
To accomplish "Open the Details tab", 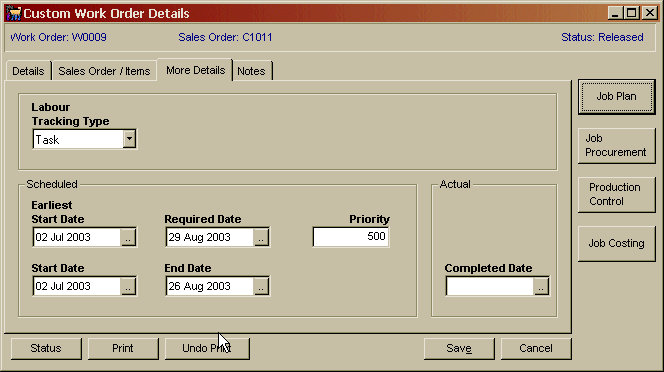I will [x=28, y=71].
